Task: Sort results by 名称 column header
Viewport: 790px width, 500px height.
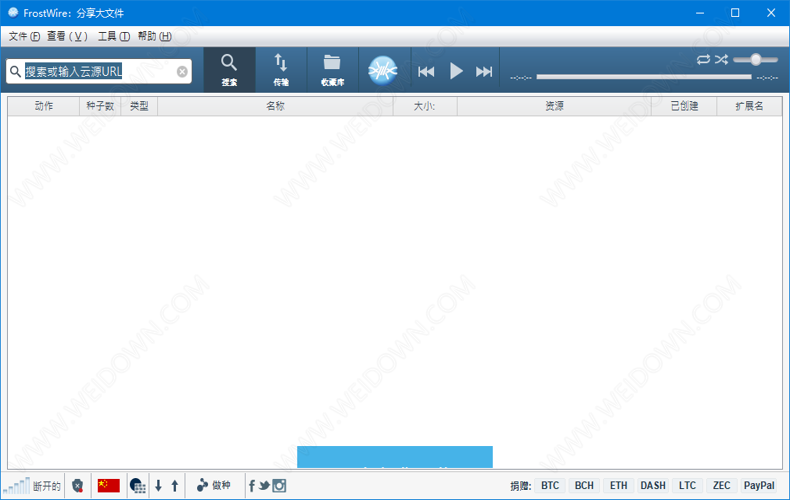Action: tap(275, 106)
